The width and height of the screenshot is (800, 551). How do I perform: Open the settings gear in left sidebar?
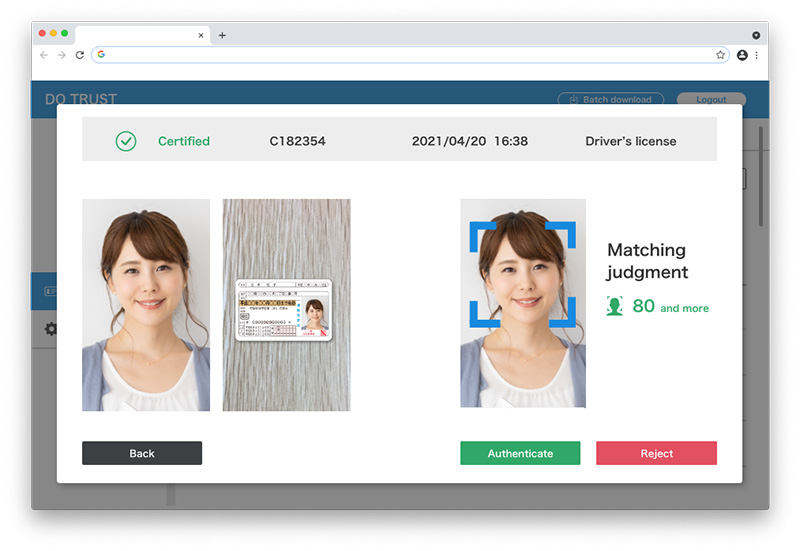pyautogui.click(x=50, y=329)
